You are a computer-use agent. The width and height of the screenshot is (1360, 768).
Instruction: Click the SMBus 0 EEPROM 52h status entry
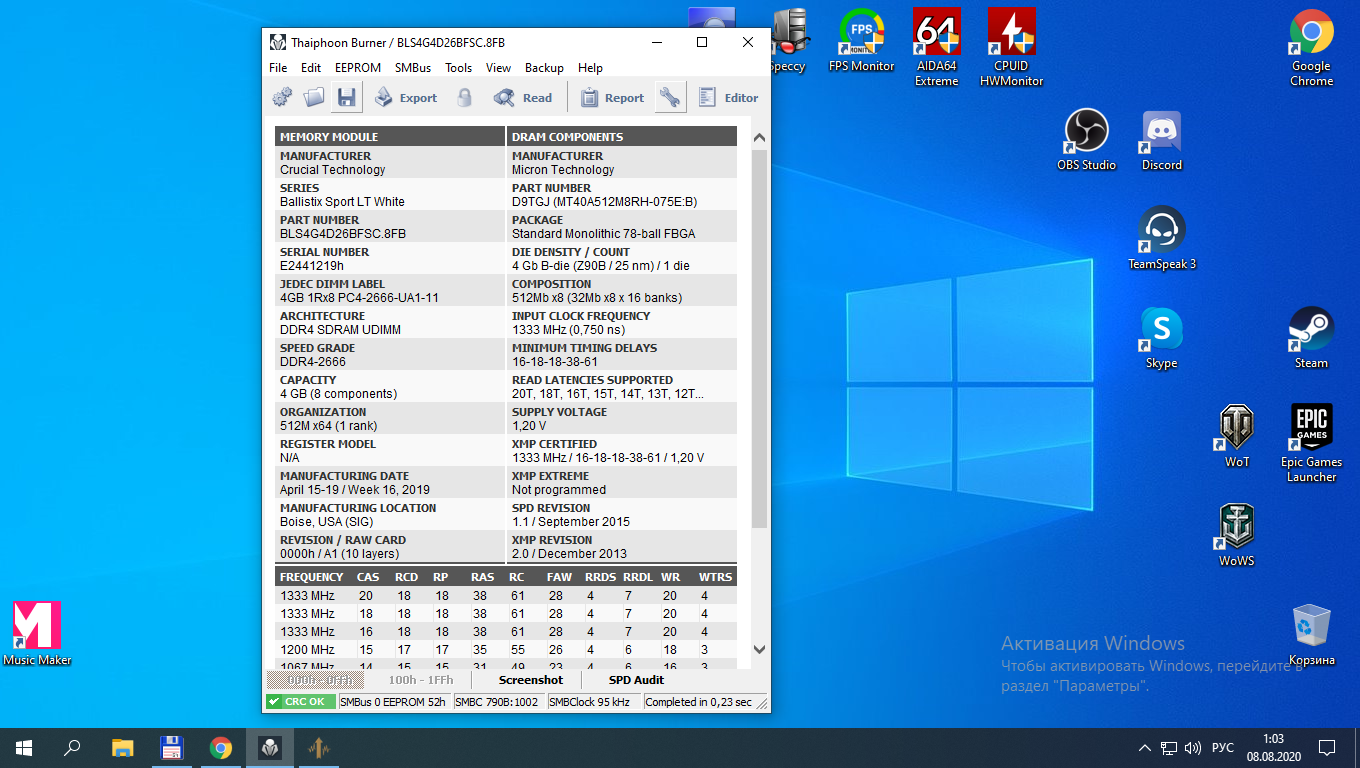(393, 702)
